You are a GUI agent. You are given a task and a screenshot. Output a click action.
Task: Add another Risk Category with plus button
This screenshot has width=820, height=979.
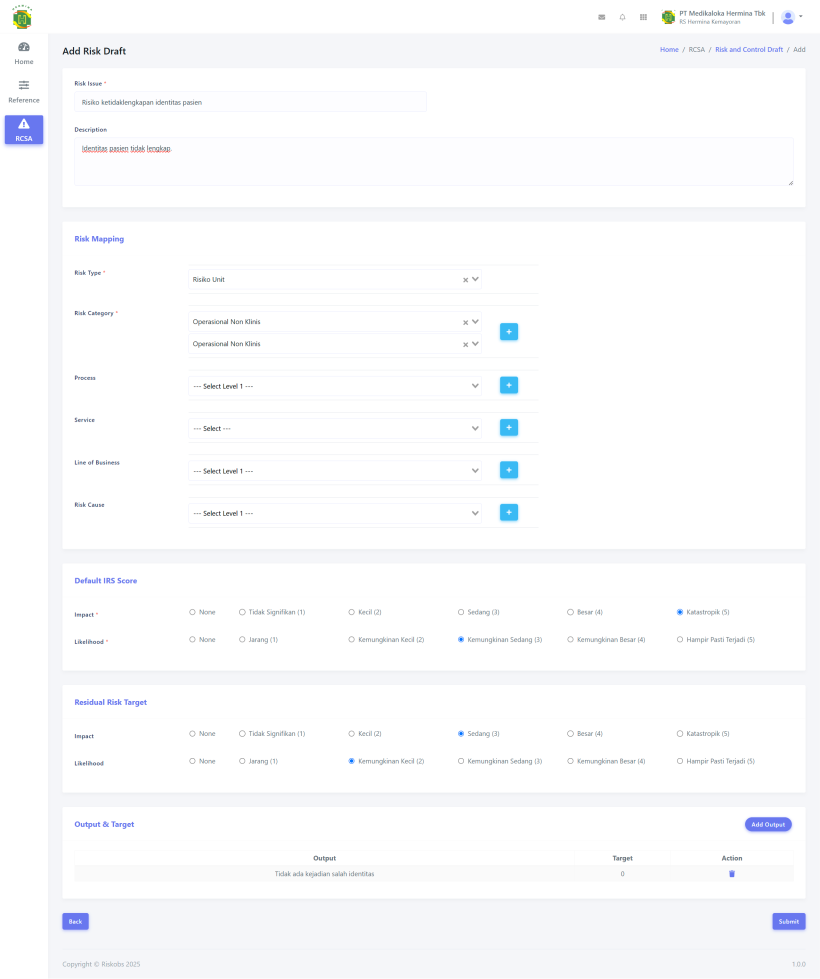(x=509, y=332)
